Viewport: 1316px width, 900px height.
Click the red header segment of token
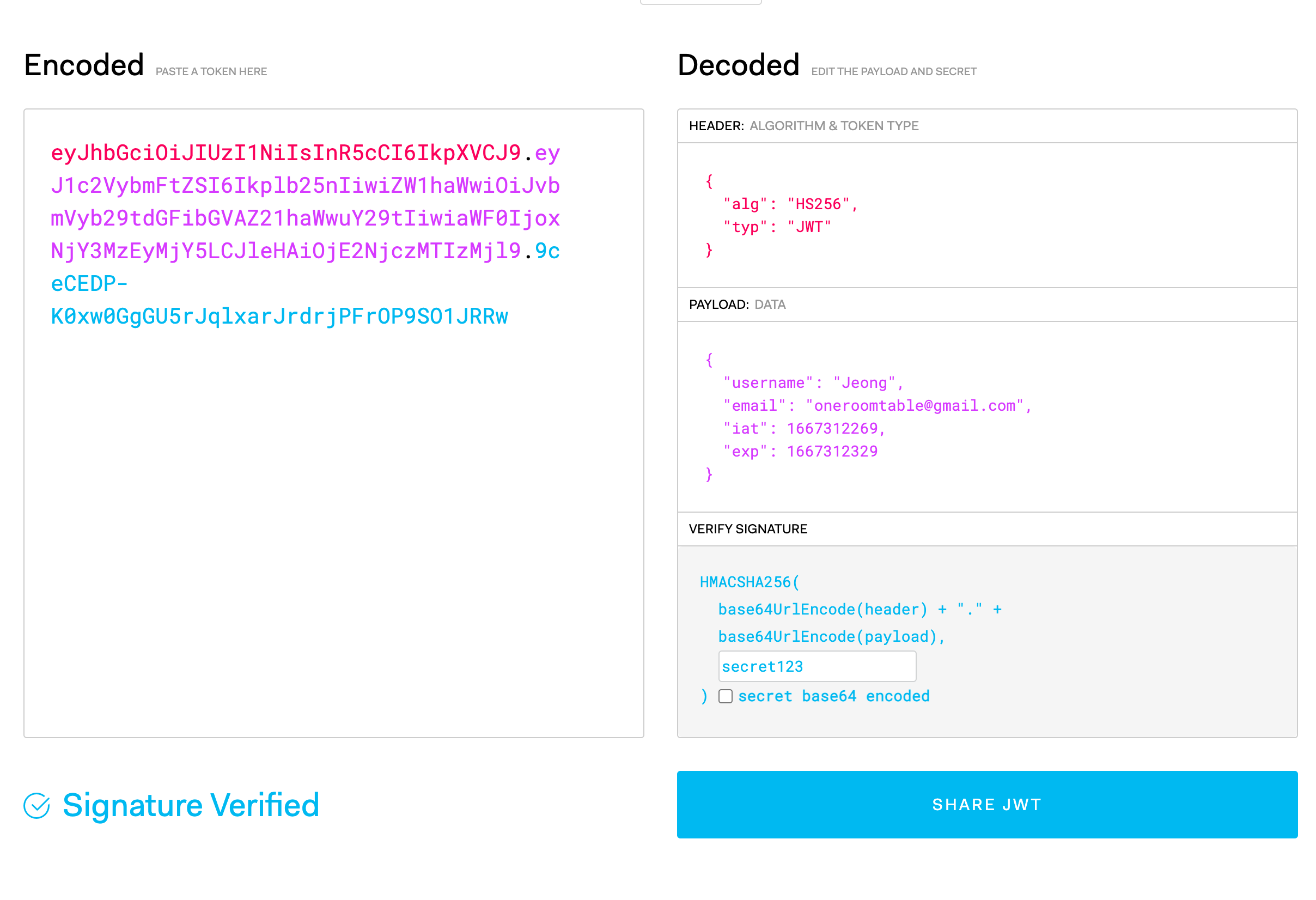tap(285, 153)
